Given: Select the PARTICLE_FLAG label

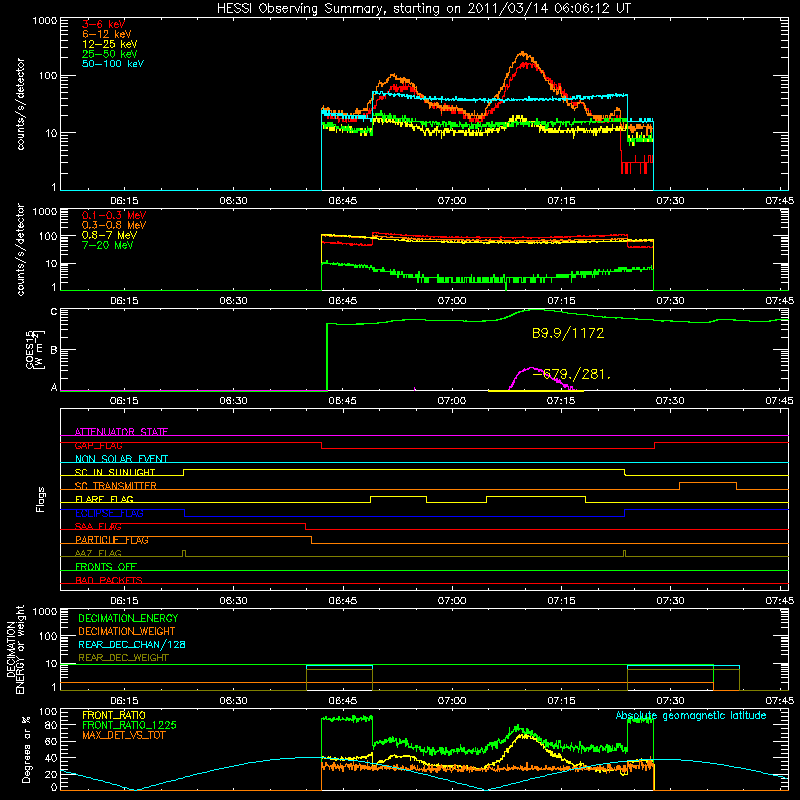Looking at the screenshot, I should tap(112, 540).
